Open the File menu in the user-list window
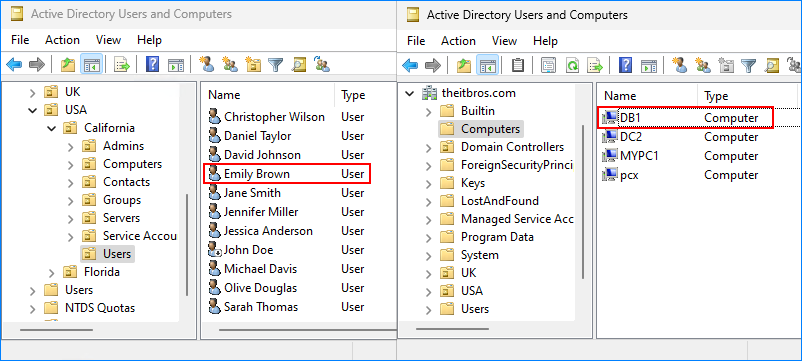Viewport: 802px width, 361px height. coord(20,40)
